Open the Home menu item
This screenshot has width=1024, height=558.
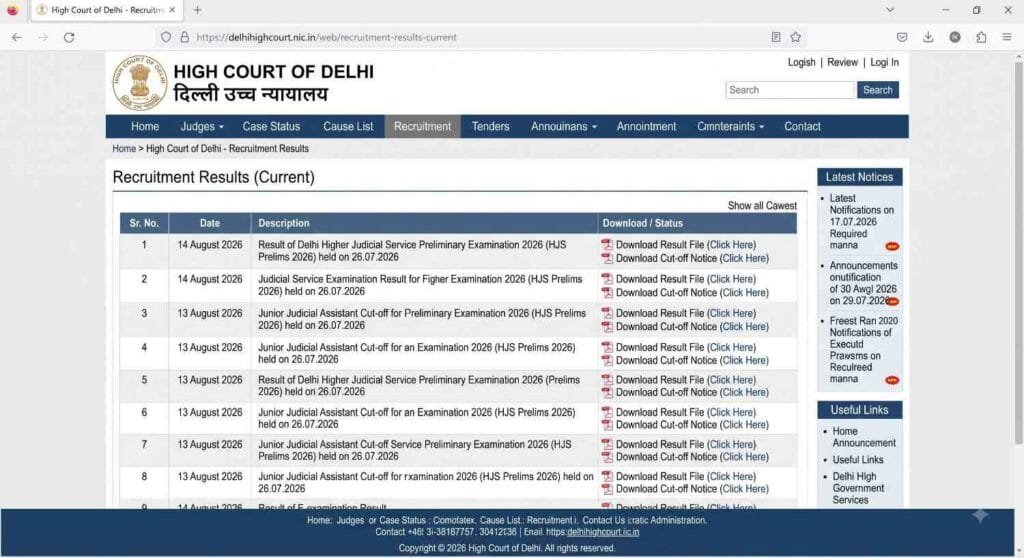click(145, 127)
